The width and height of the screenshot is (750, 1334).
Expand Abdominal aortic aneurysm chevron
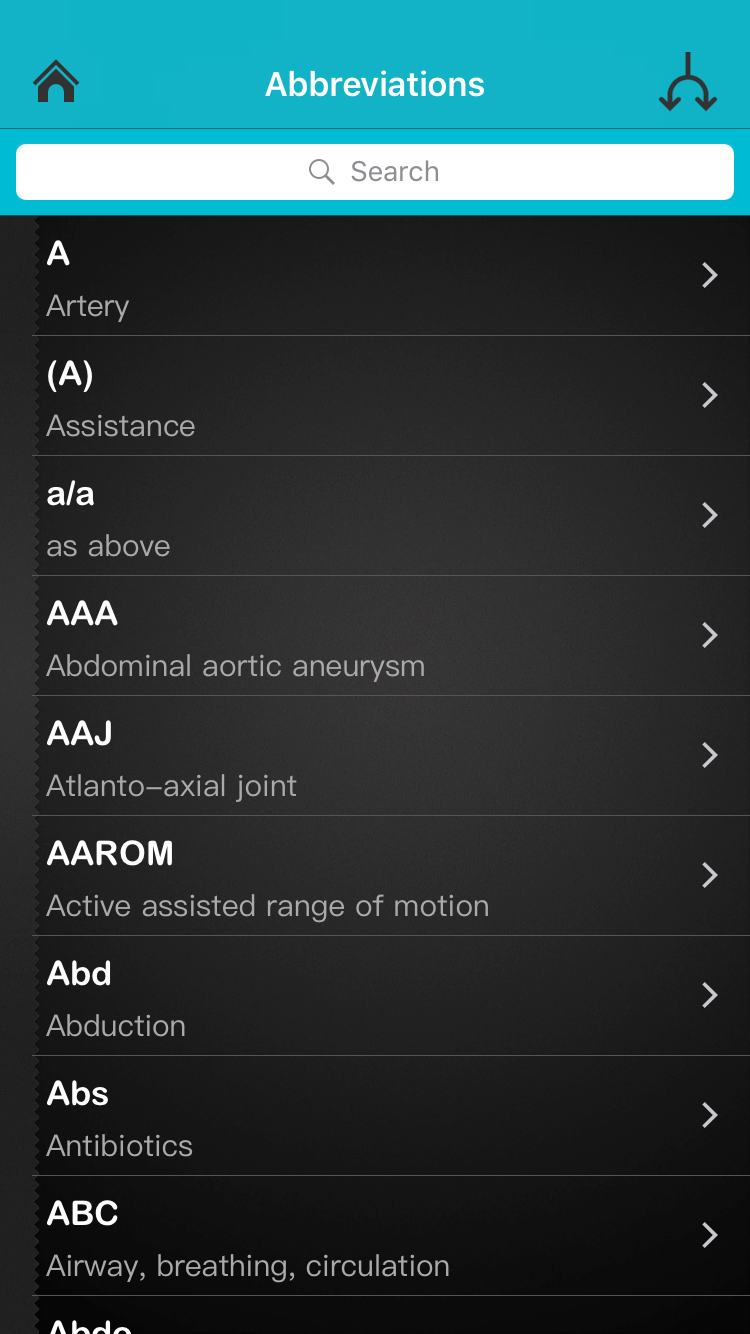tap(710, 635)
